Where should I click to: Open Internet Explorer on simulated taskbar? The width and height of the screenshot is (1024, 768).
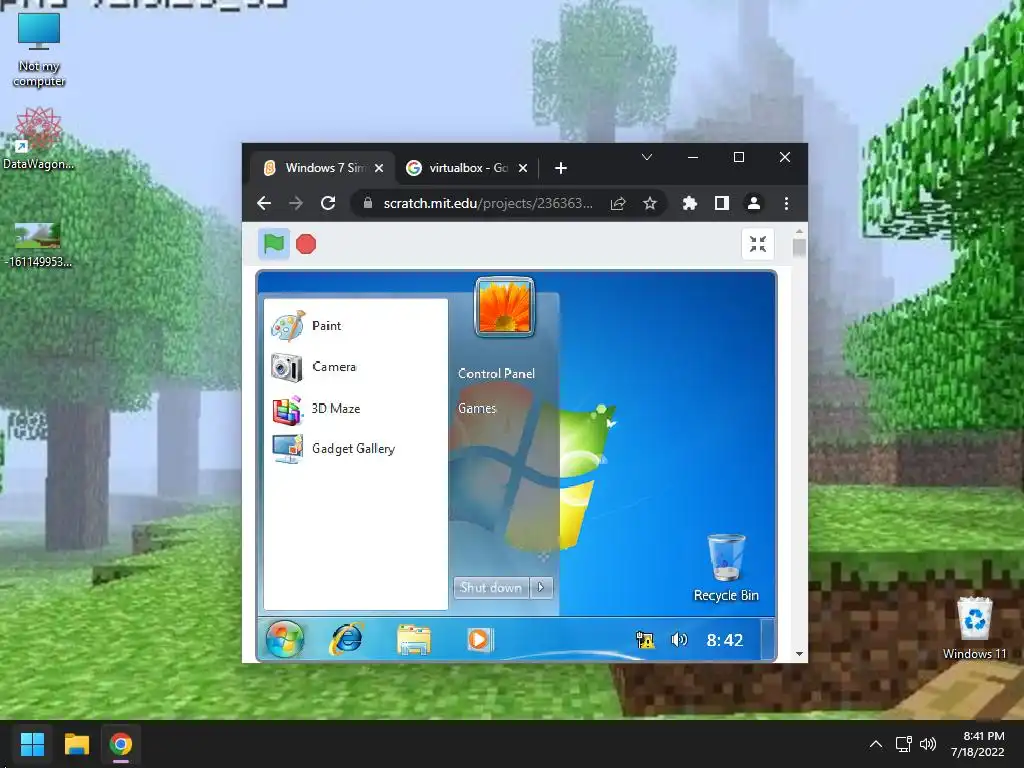tap(347, 639)
